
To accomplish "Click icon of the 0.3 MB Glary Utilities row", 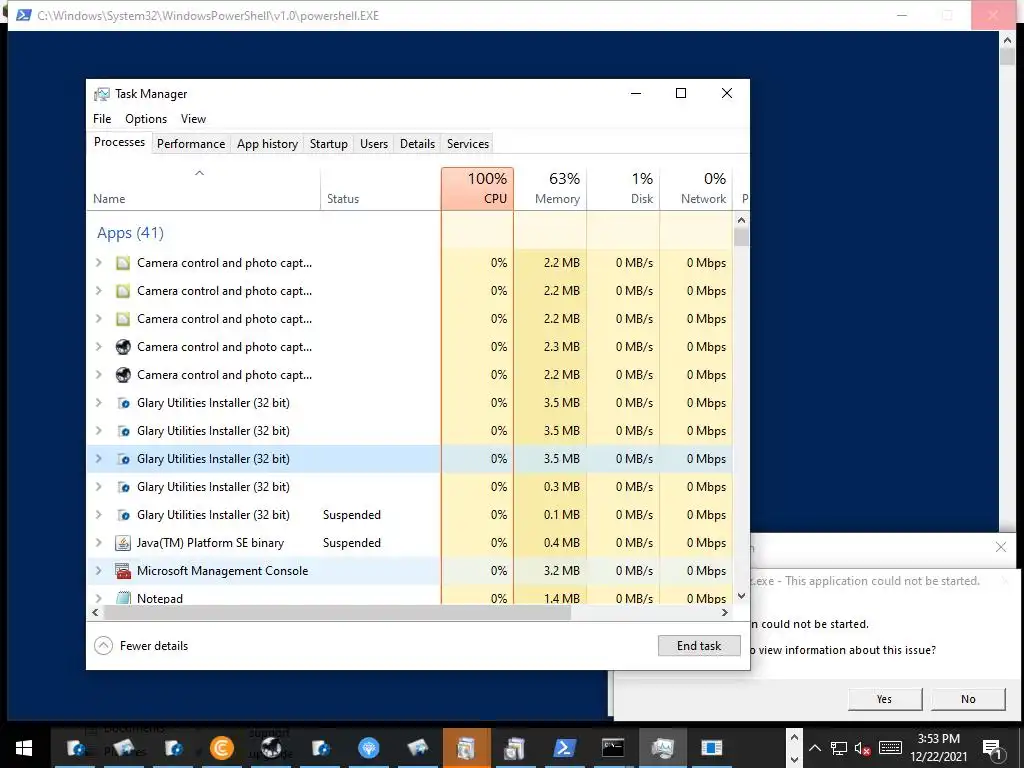I will 123,487.
